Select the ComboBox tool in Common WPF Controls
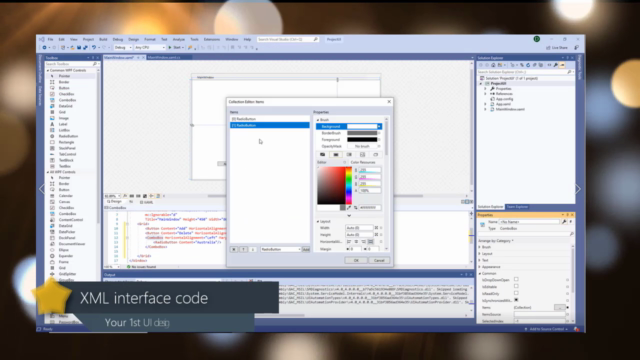 pyautogui.click(x=67, y=100)
